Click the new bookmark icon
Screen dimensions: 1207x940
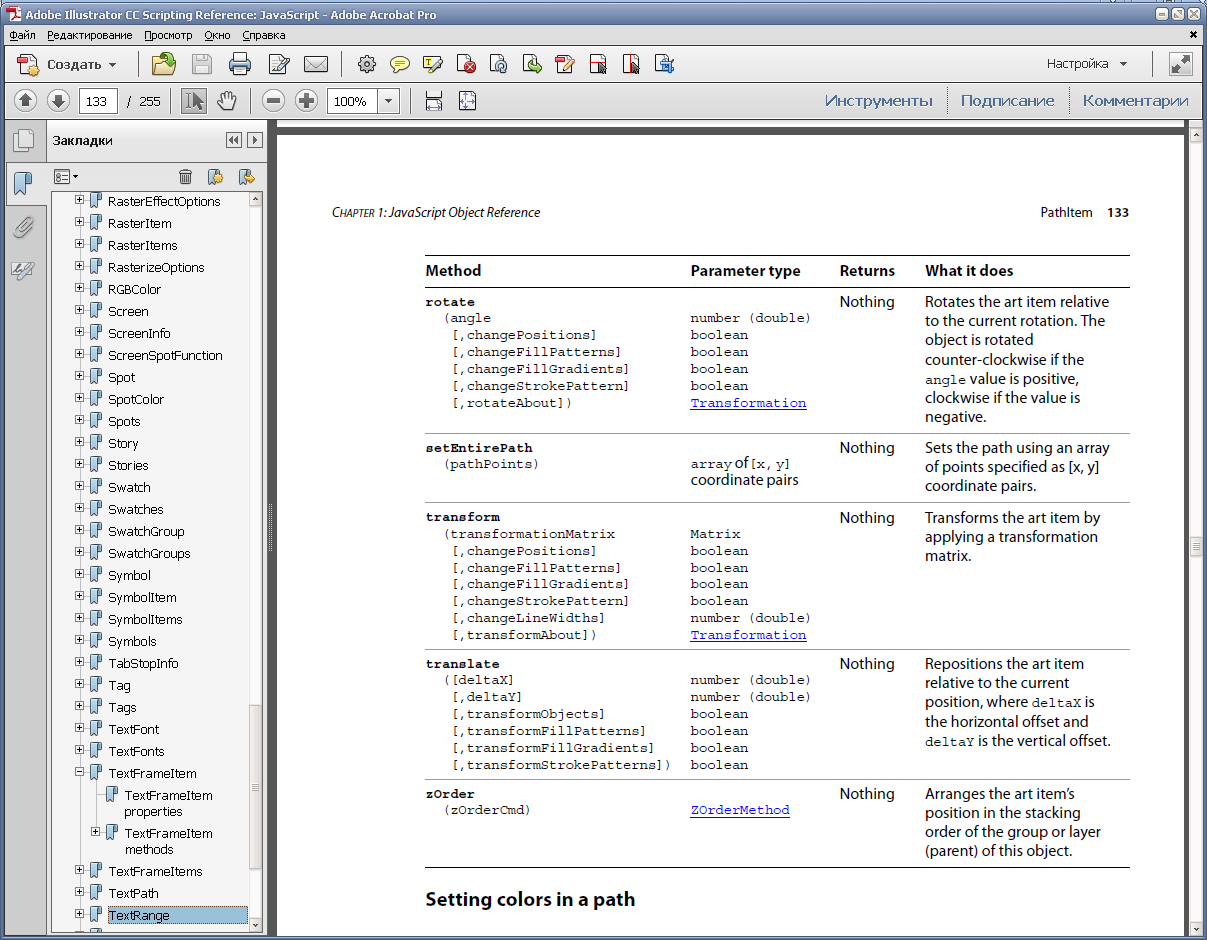point(215,177)
